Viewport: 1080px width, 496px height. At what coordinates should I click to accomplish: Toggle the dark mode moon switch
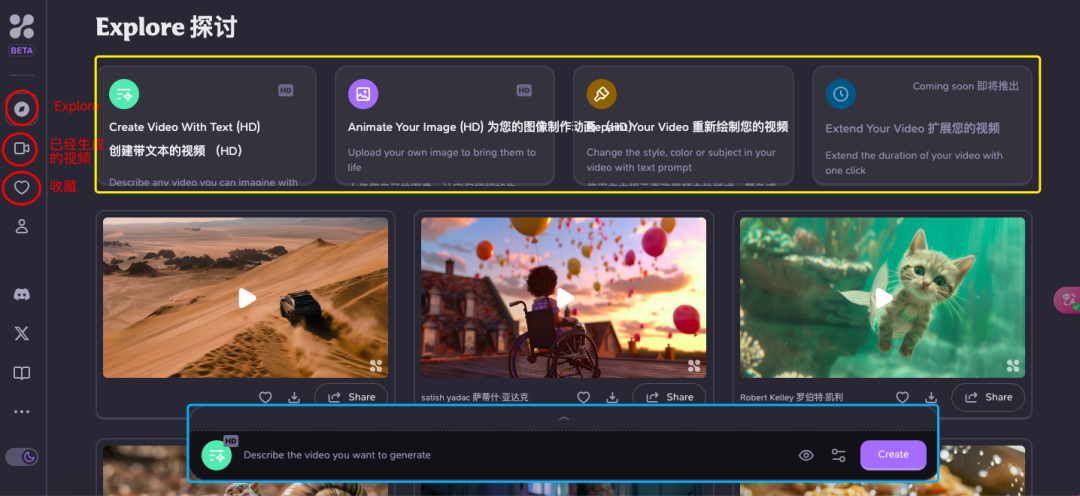click(x=22, y=457)
